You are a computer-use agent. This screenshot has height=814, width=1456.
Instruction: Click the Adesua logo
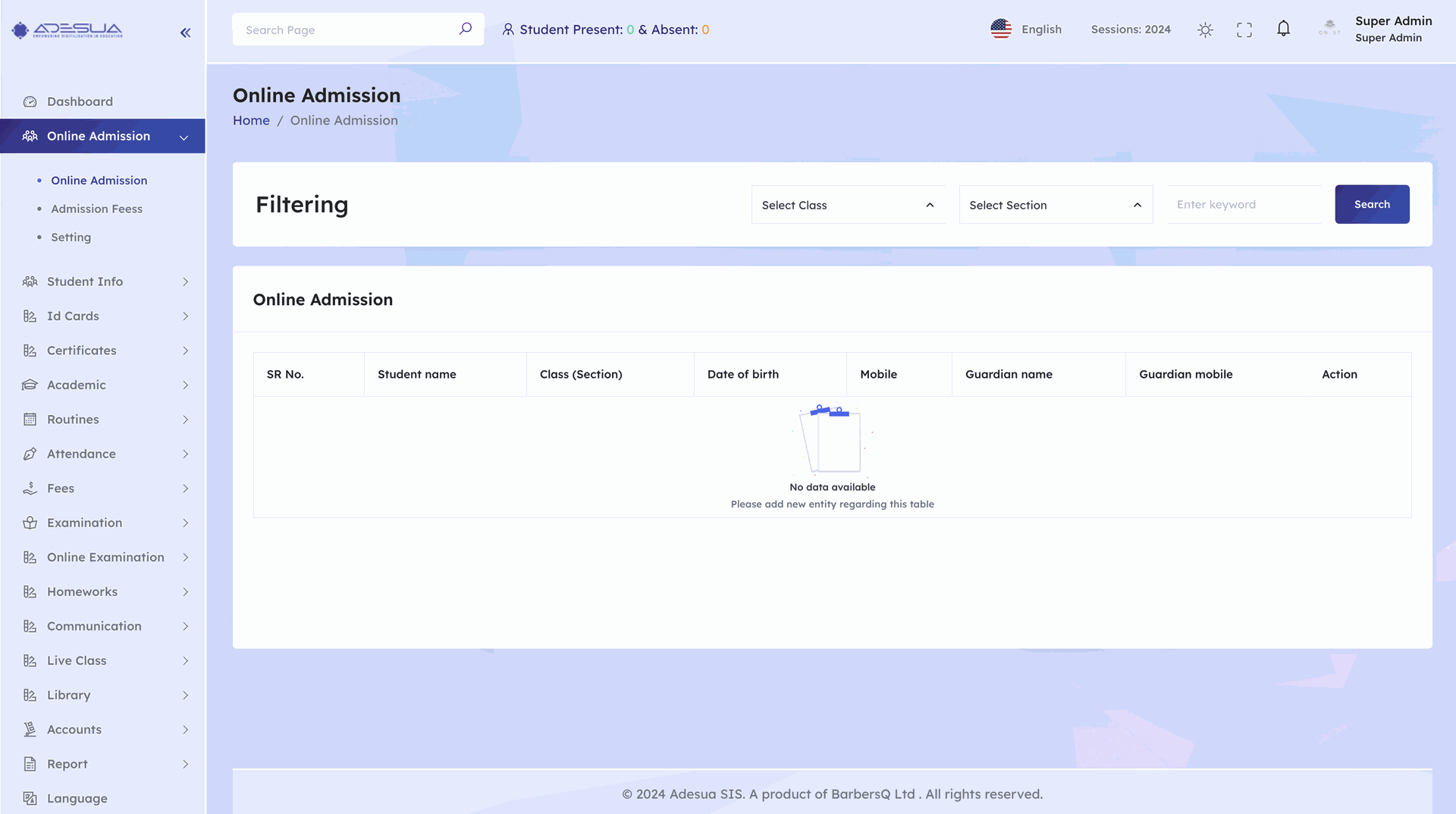point(67,30)
